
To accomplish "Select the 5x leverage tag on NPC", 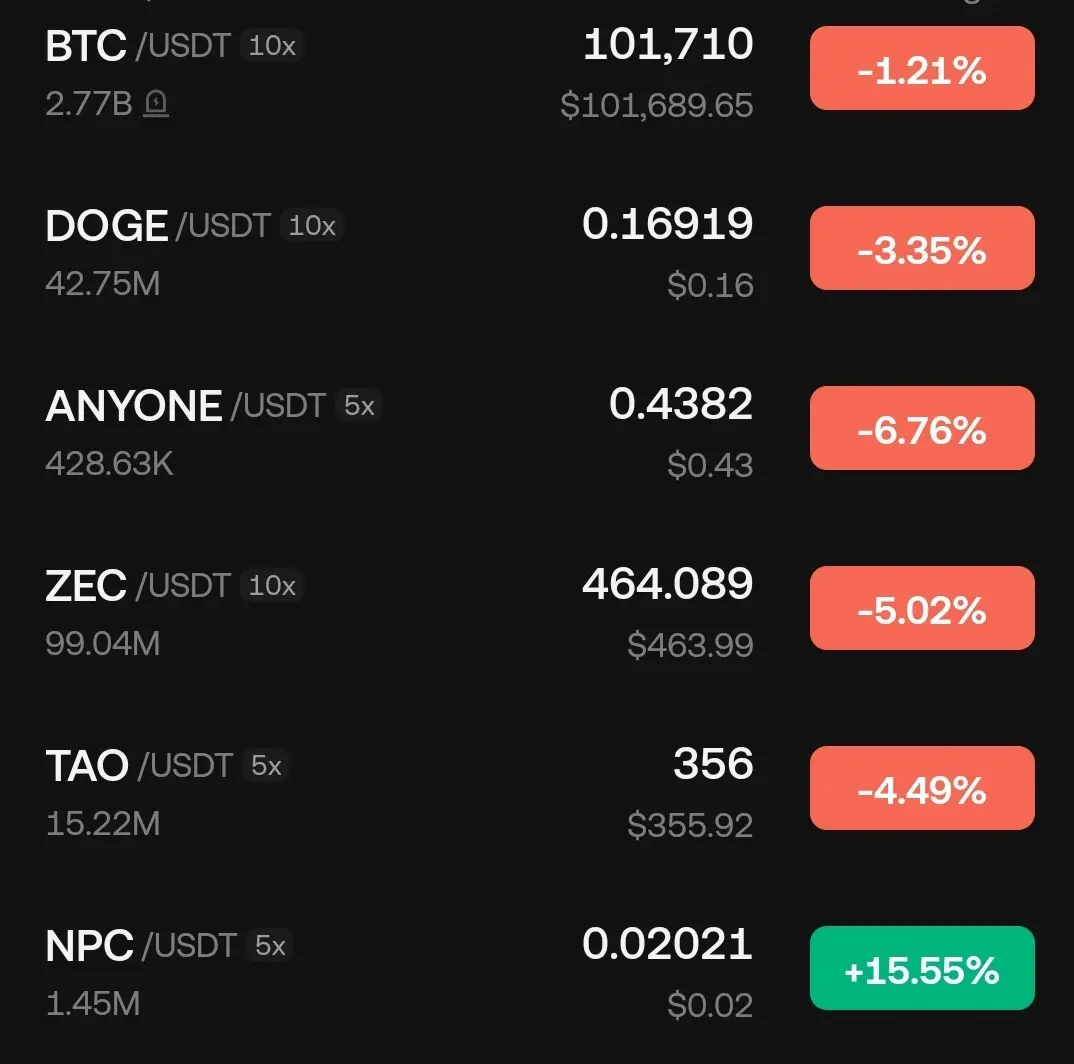I will click(x=270, y=946).
